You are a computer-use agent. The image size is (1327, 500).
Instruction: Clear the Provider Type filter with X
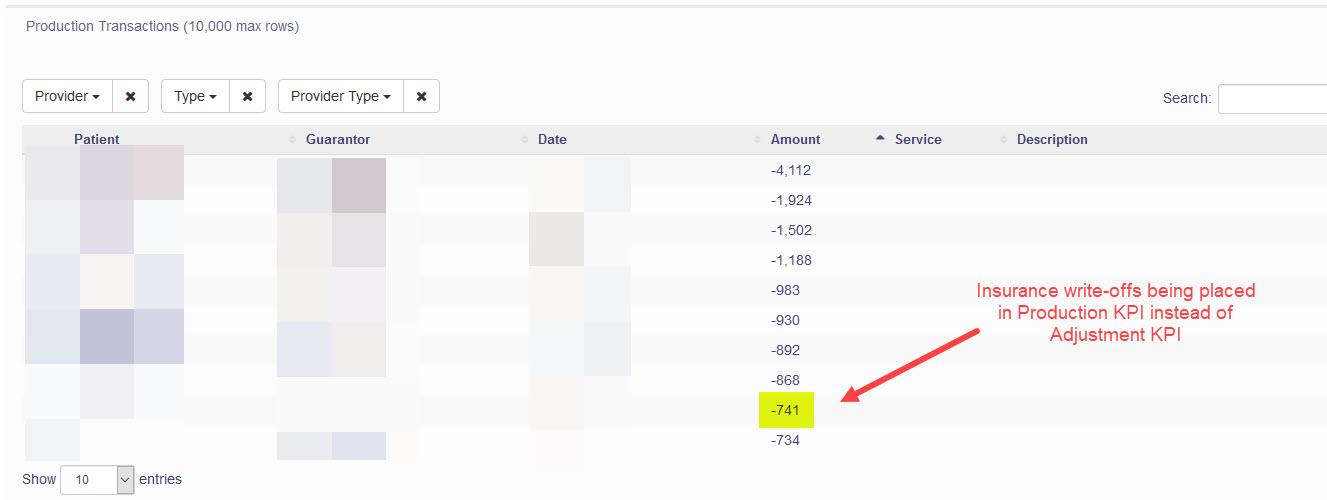pyautogui.click(x=421, y=97)
